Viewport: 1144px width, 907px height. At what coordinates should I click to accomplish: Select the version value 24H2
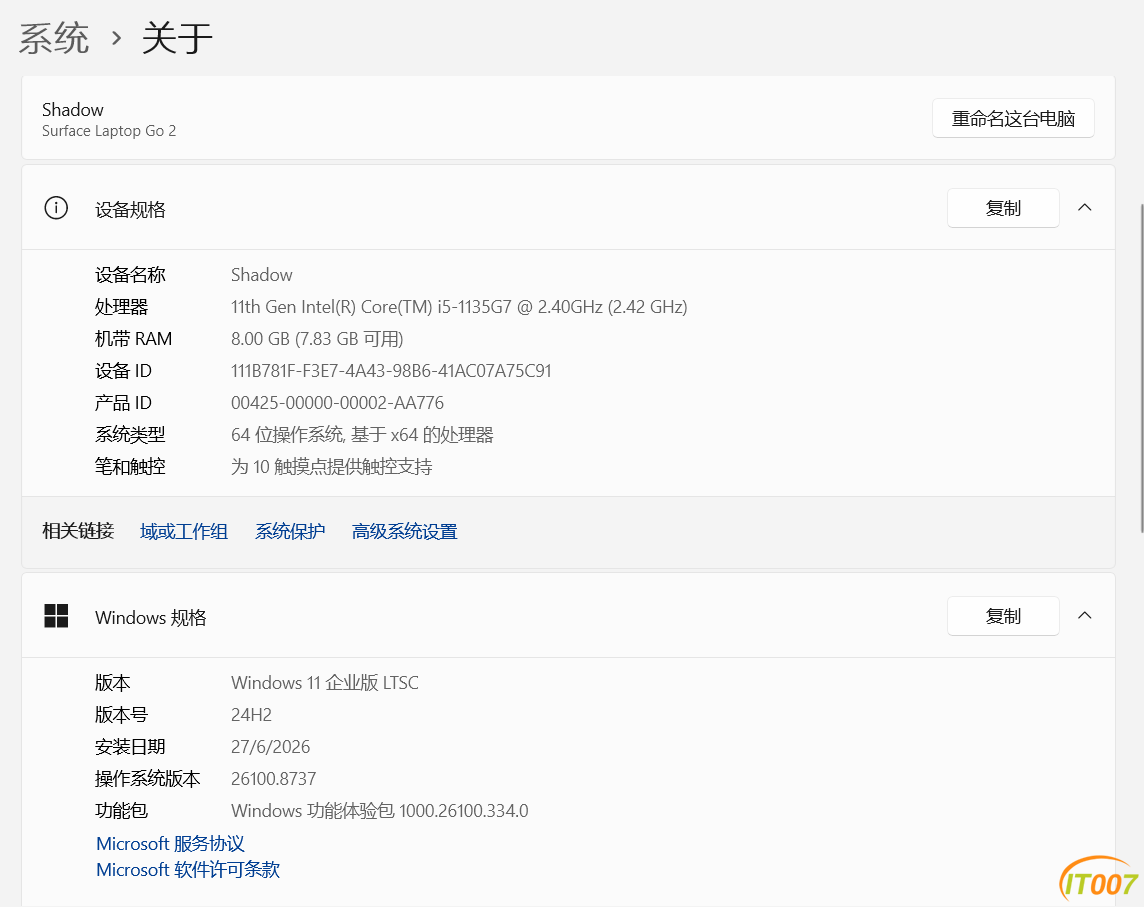click(251, 715)
